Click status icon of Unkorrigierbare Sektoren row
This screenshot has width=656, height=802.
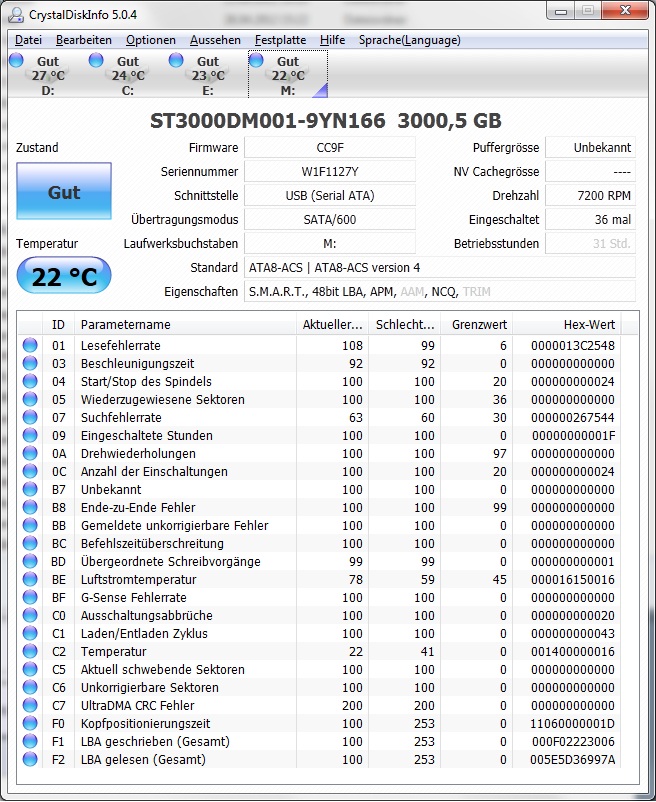(x=30, y=687)
